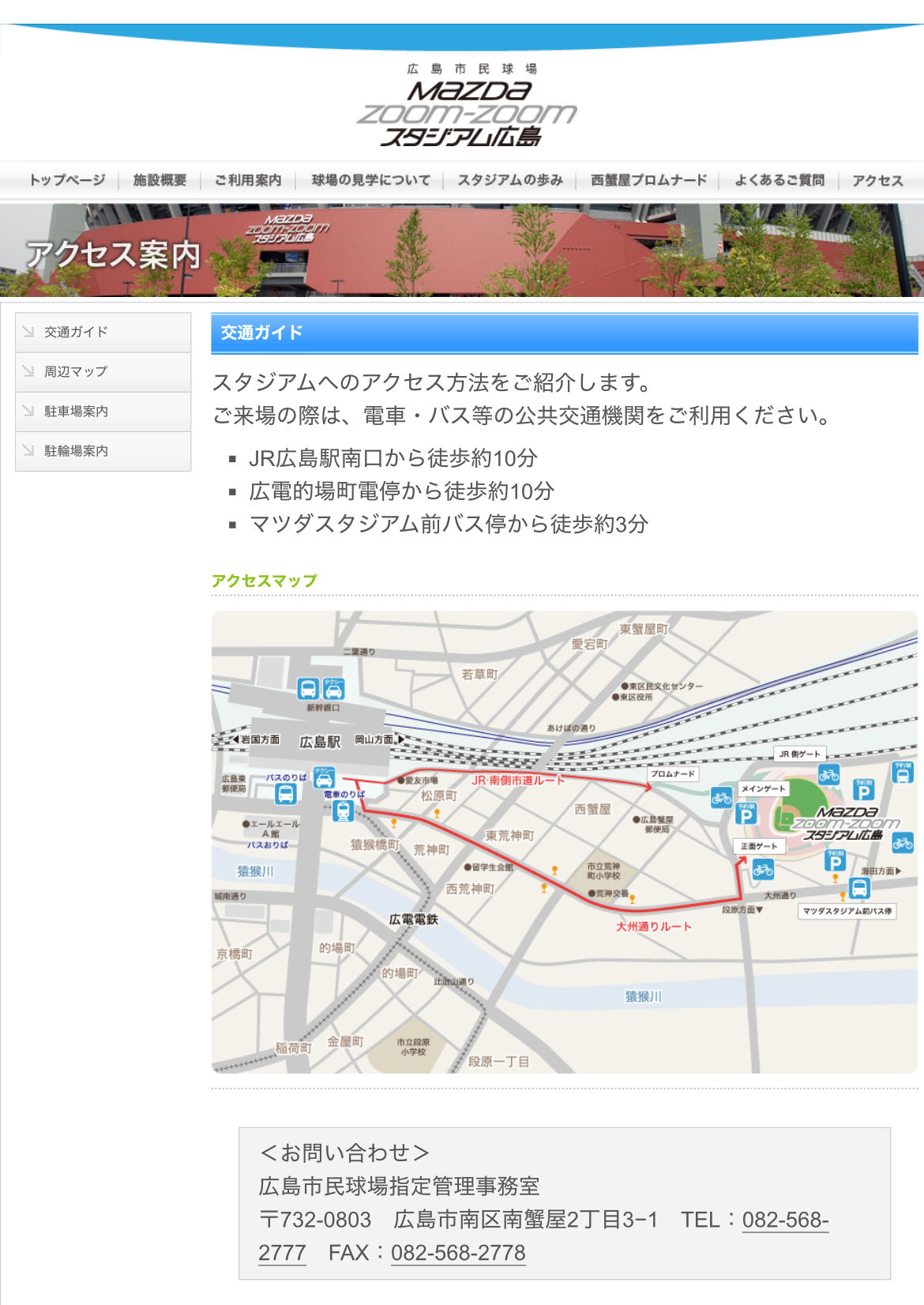Click the arrow icon beside 駐車場案内 sidebar item
This screenshot has width=924, height=1305.
[x=28, y=411]
